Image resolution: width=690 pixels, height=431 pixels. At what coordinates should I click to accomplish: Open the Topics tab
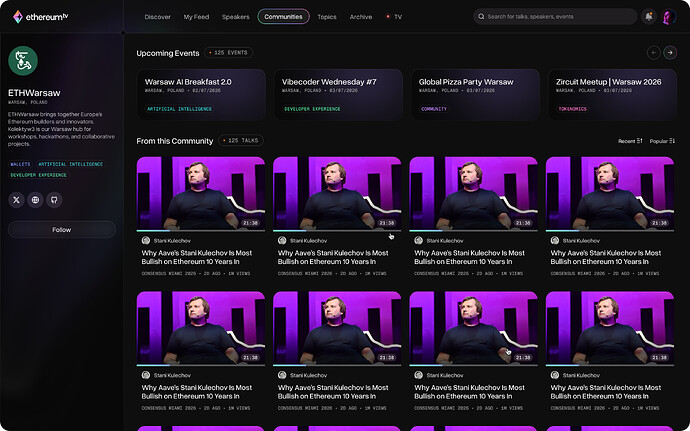pos(327,17)
